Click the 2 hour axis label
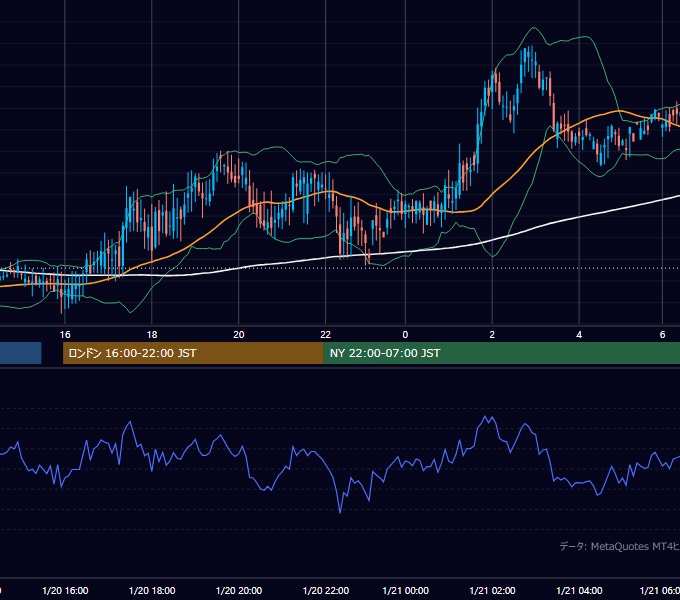 tap(492, 335)
